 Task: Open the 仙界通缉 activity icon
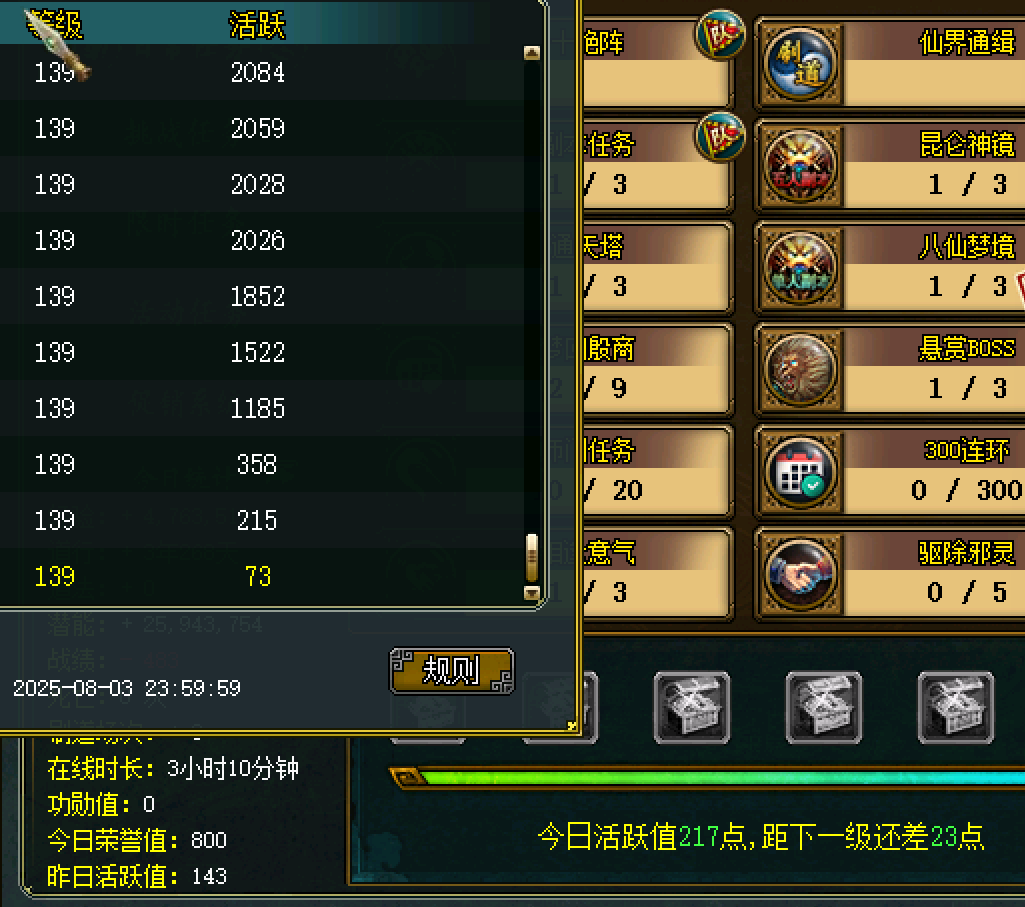click(800, 65)
